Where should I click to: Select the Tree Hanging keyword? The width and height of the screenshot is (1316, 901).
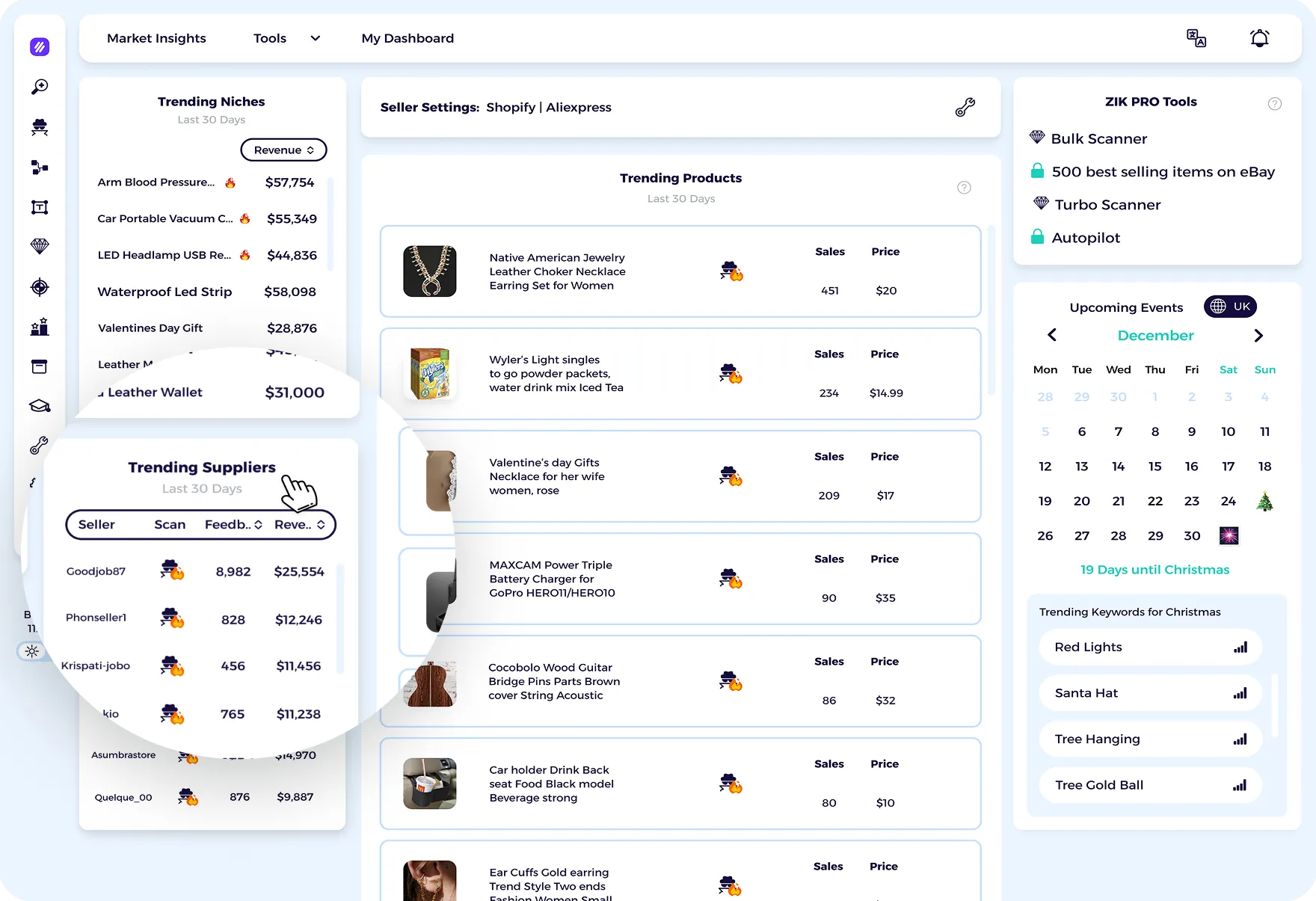click(1150, 739)
